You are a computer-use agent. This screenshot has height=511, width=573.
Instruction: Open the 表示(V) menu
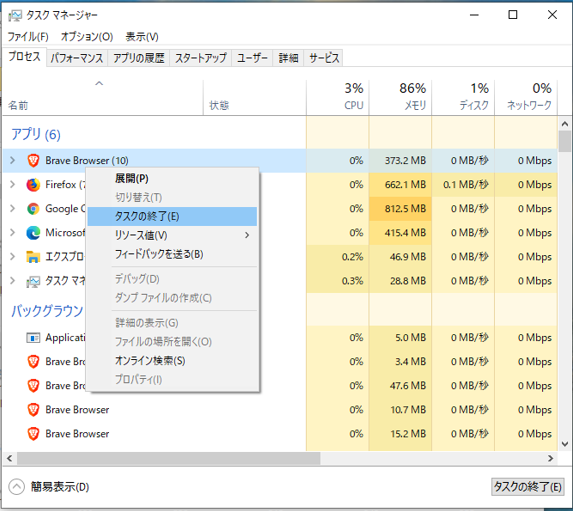coord(142,37)
